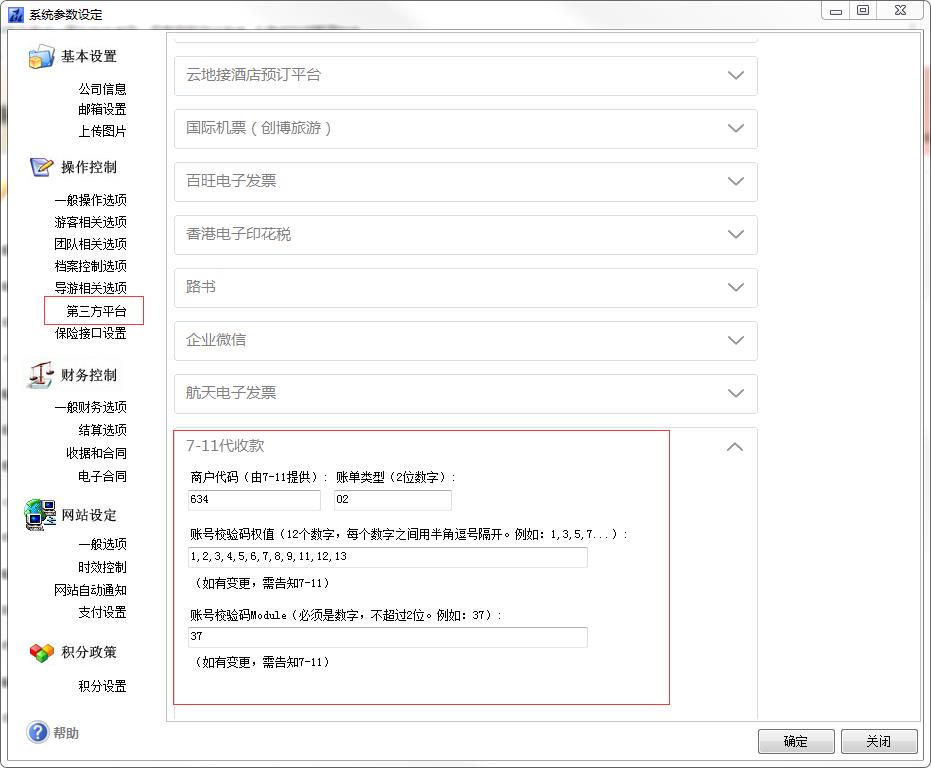Image resolution: width=931 pixels, height=768 pixels.
Task: Click the 网站设定 globe icon
Action: tap(41, 515)
